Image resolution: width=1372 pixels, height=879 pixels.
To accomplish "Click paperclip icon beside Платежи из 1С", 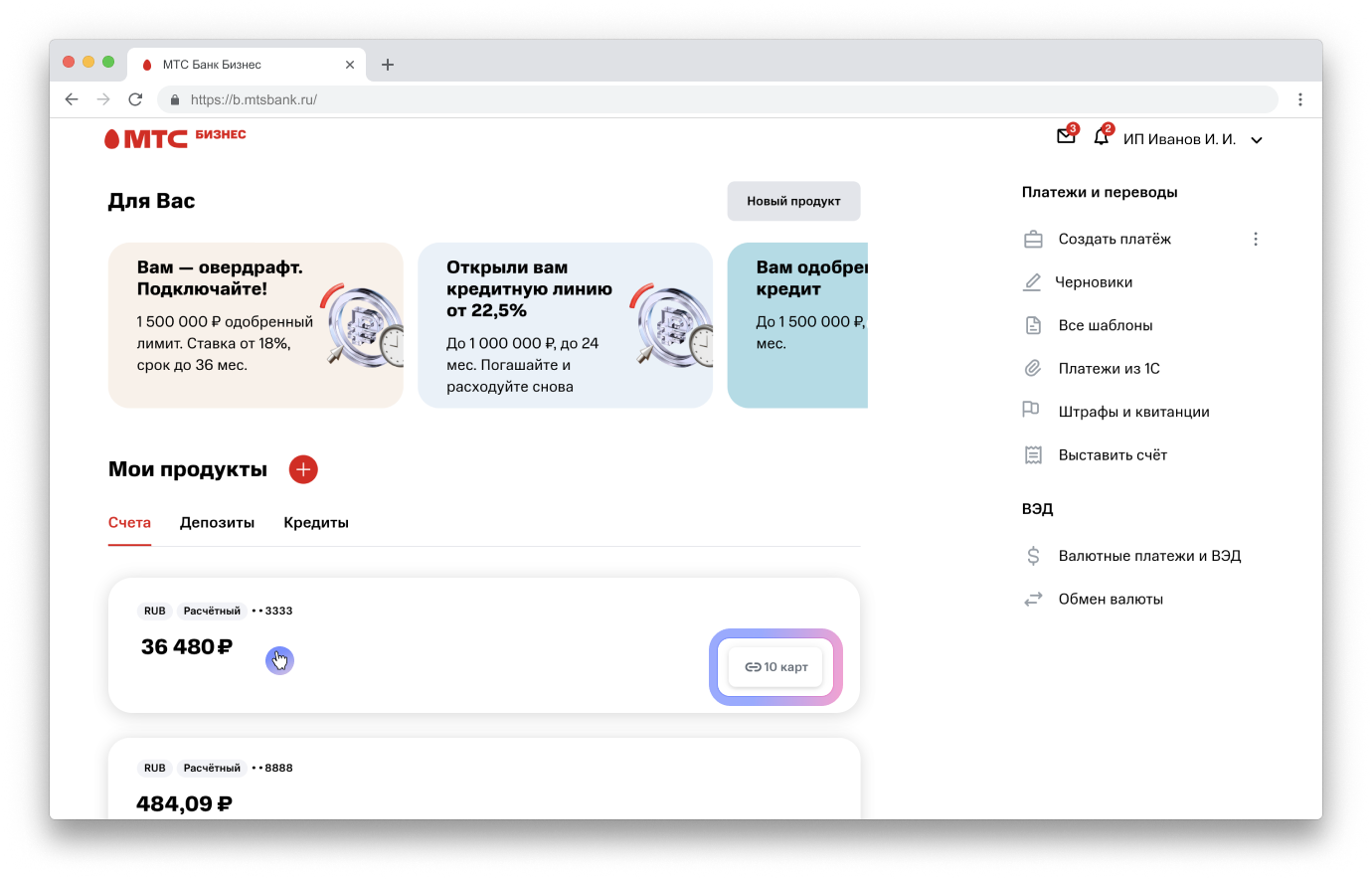I will pos(1033,369).
